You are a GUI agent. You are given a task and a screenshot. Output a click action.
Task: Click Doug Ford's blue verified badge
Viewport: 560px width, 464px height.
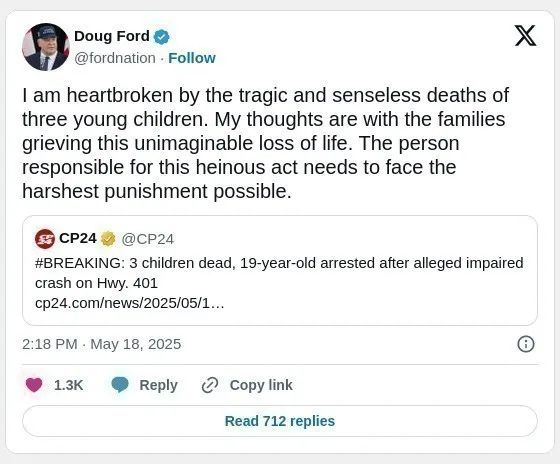162,37
